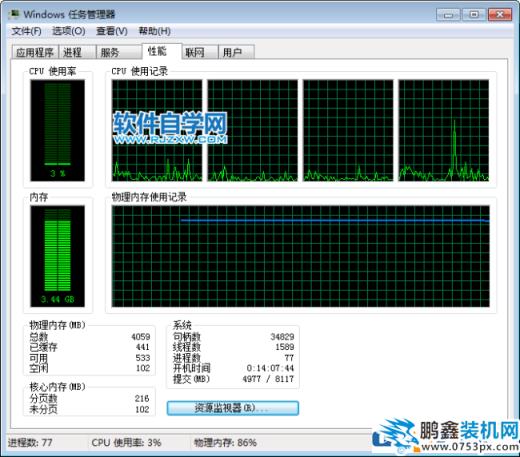Click the 进程数 value 77 in 系统 group

click(x=289, y=358)
